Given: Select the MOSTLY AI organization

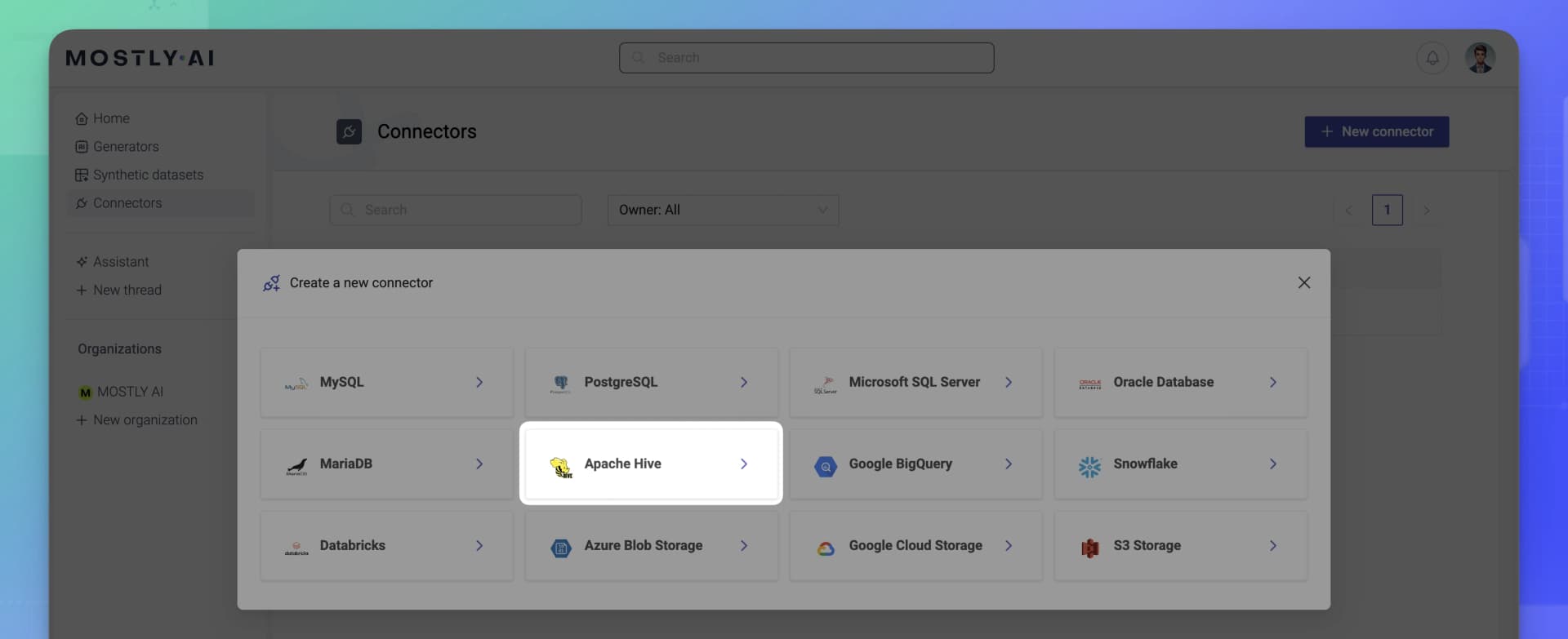Looking at the screenshot, I should (x=121, y=393).
